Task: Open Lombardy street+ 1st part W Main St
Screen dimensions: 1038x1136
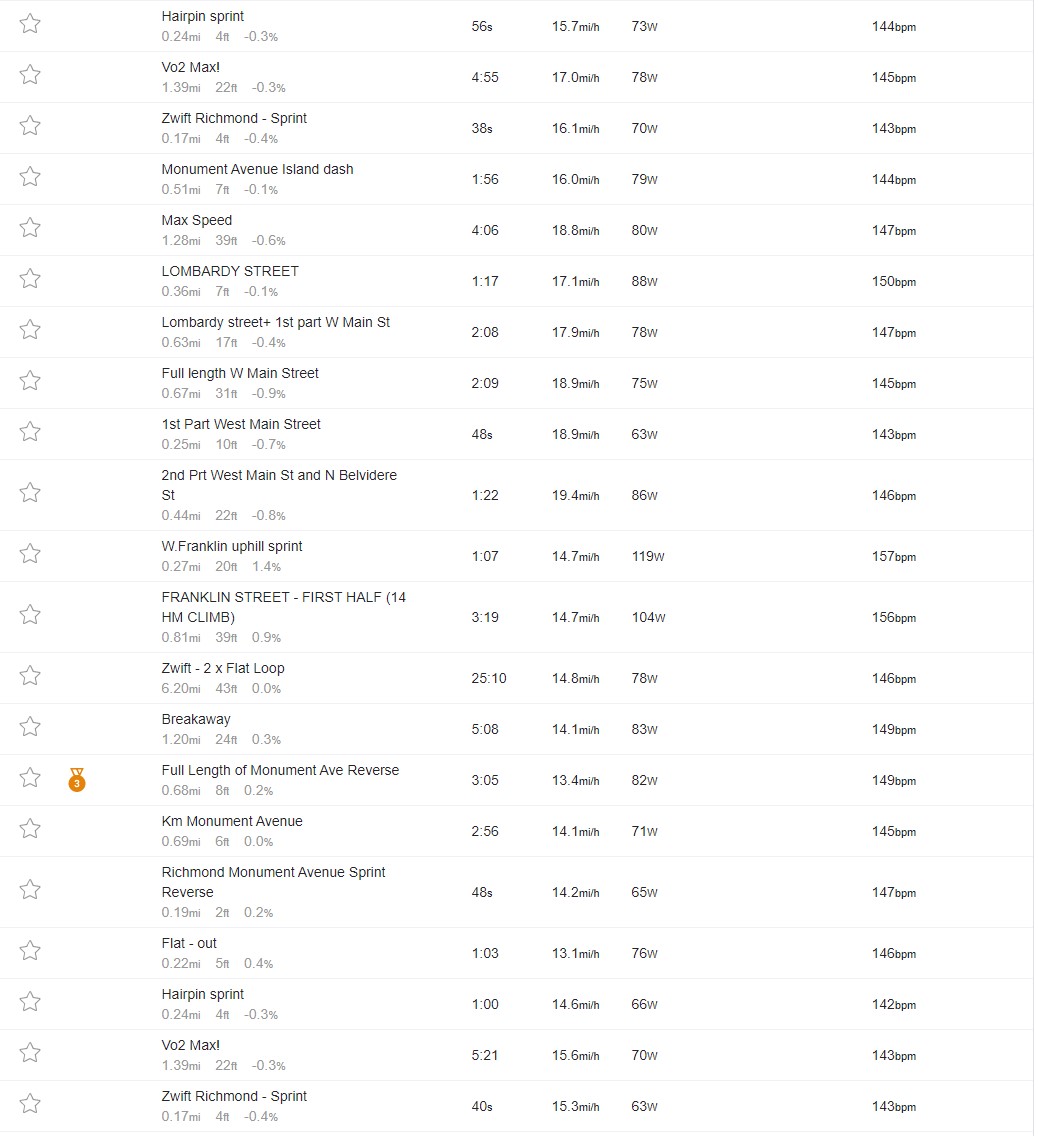Action: [275, 322]
